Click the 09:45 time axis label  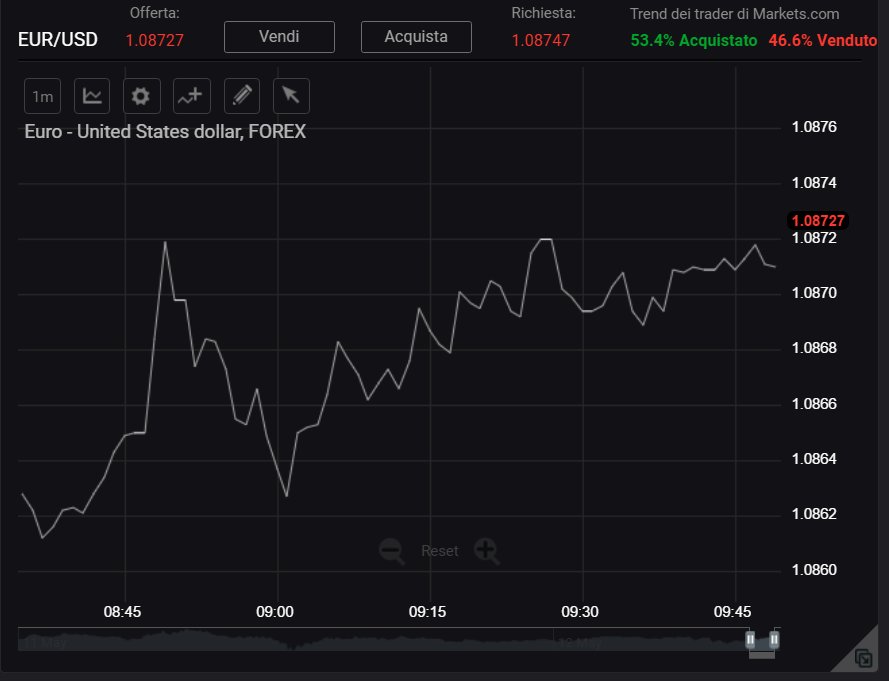tap(733, 612)
